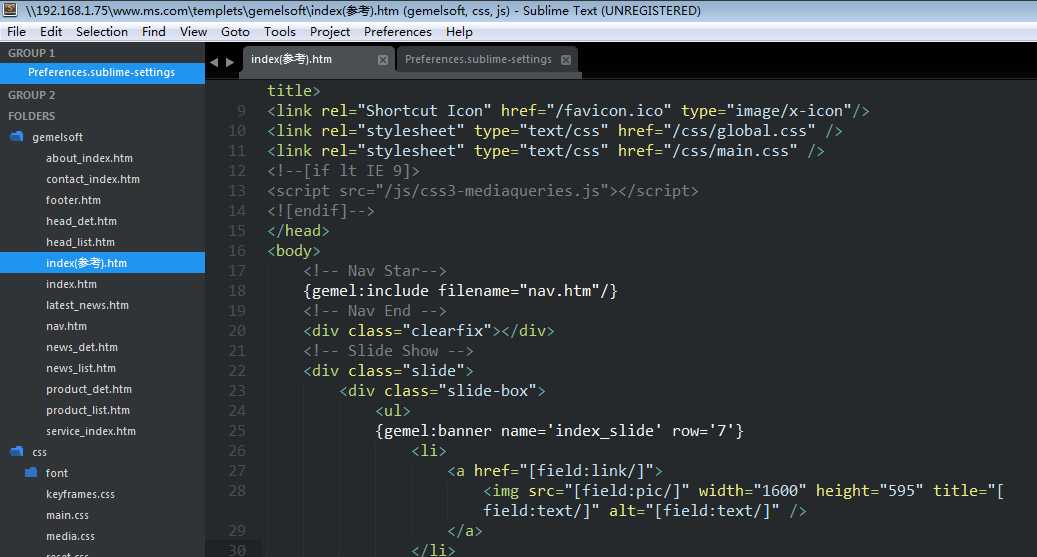Screen dimensions: 1037x557
Task: Expand the font folder
Action: [56, 473]
